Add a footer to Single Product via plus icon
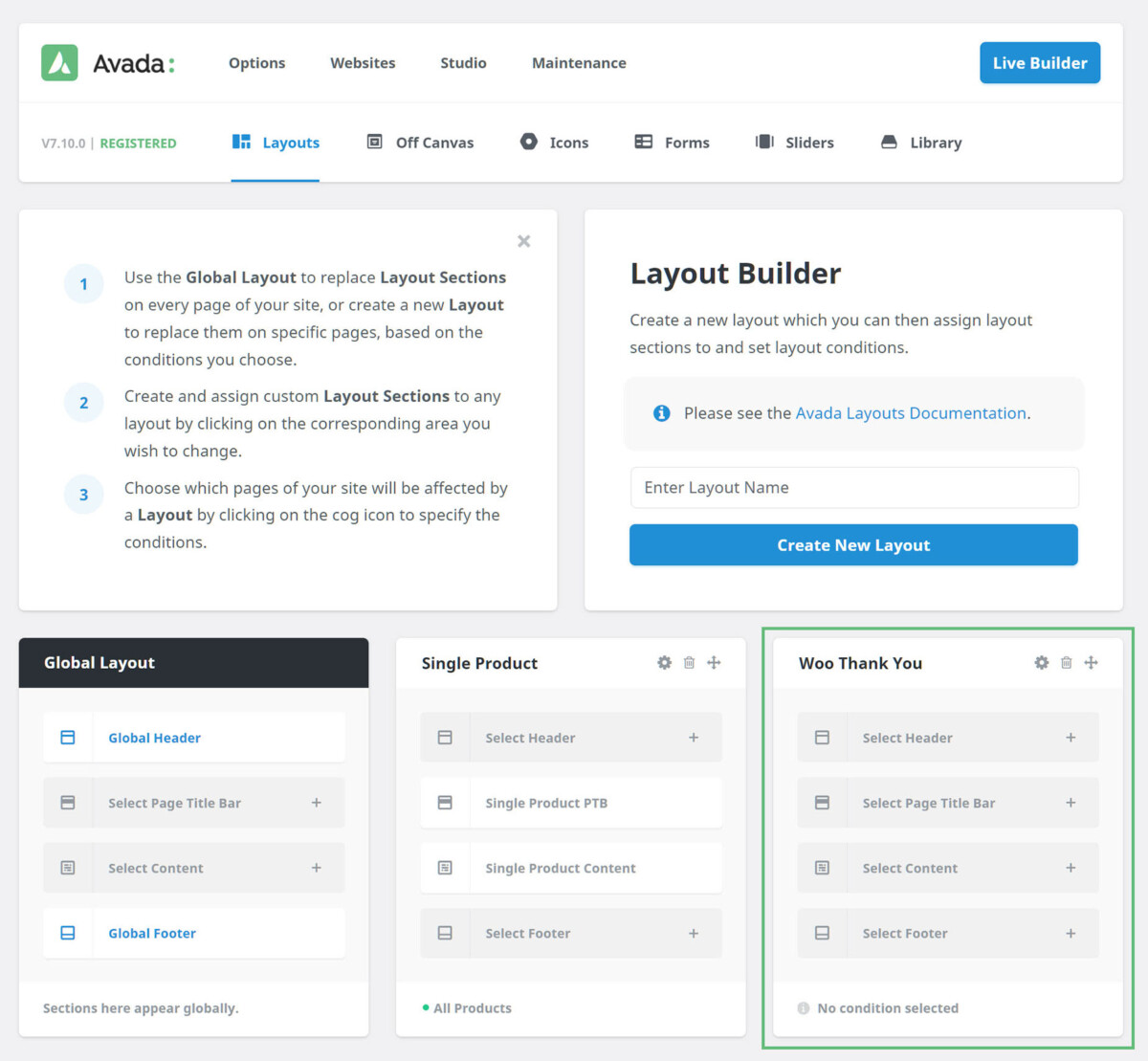The width and height of the screenshot is (1148, 1061). (x=693, y=933)
